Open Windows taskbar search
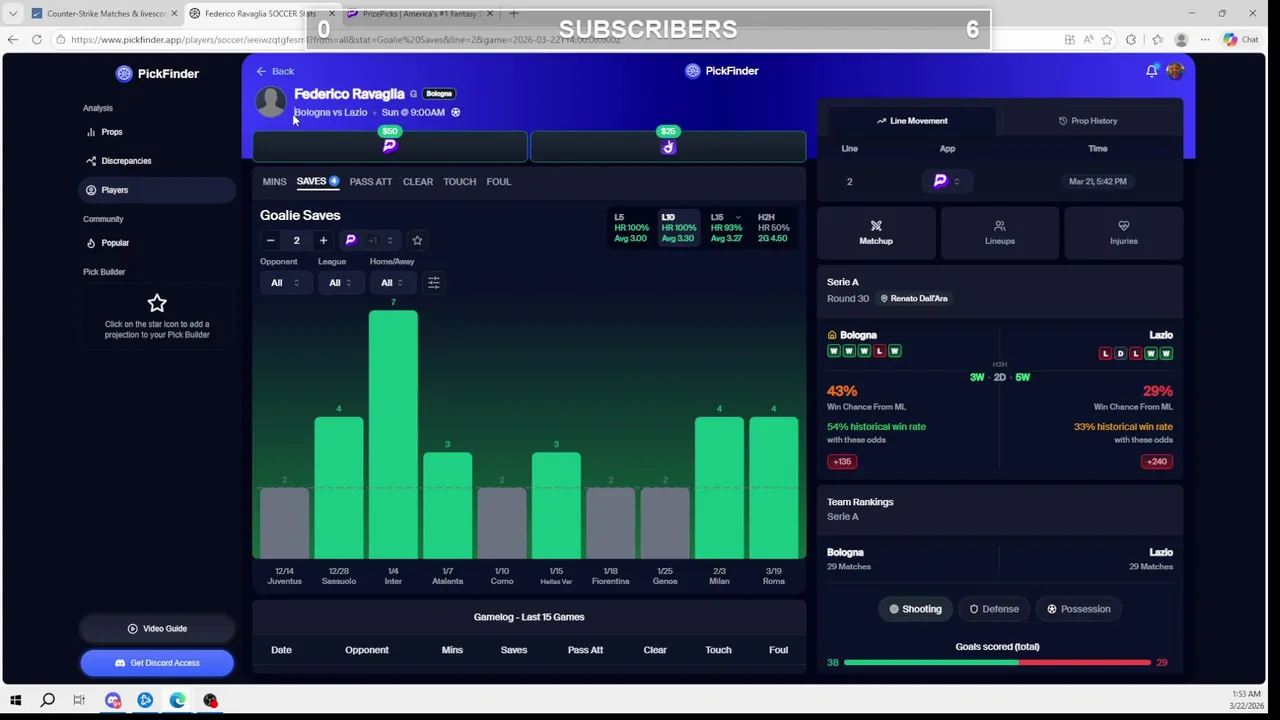1280x720 pixels. pos(47,700)
